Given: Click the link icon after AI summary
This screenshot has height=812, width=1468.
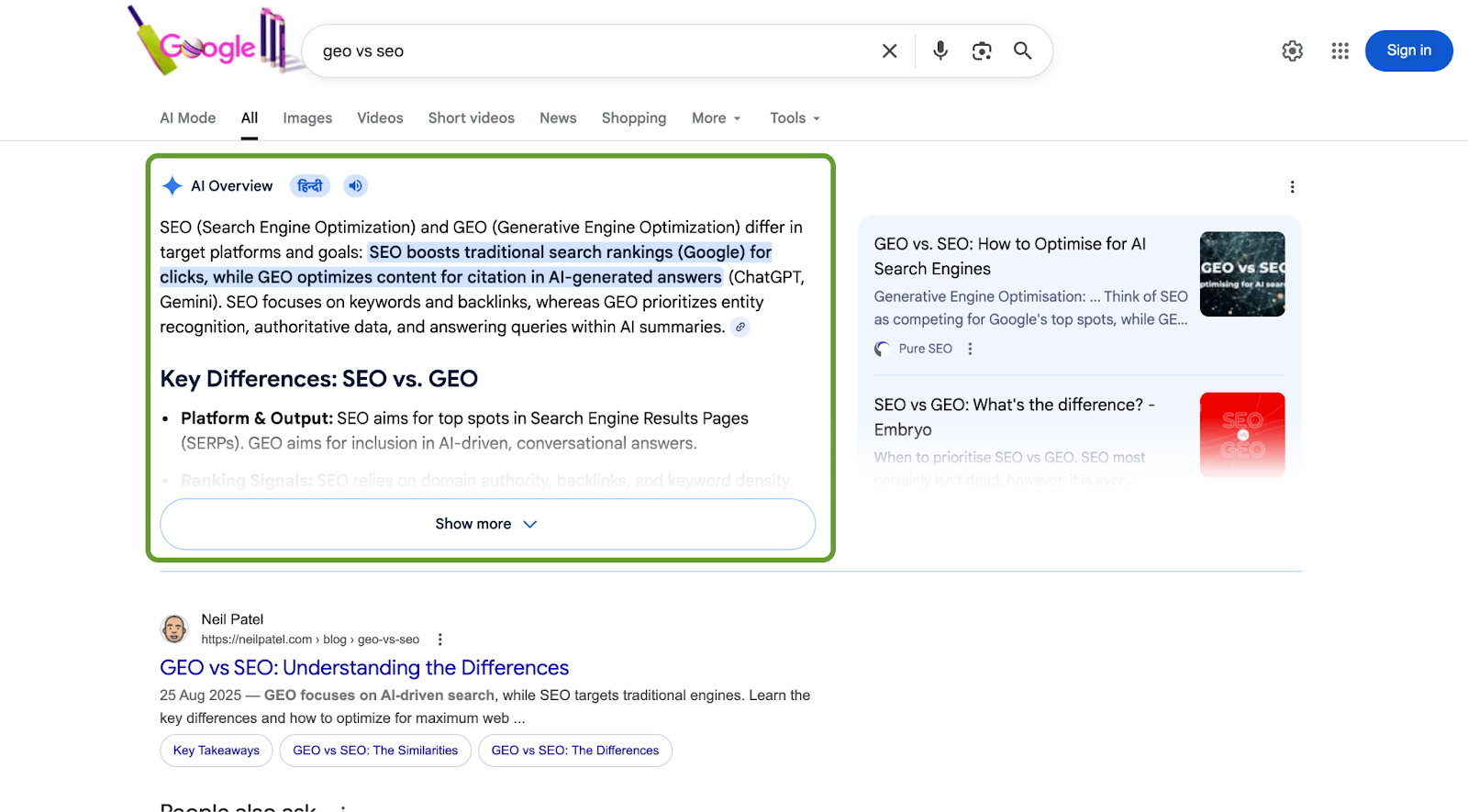Looking at the screenshot, I should pos(740,327).
